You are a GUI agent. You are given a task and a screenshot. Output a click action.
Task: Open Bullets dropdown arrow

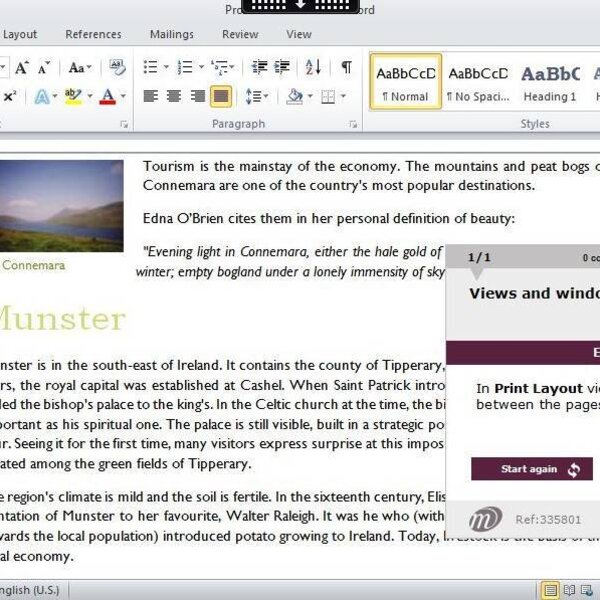click(166, 67)
